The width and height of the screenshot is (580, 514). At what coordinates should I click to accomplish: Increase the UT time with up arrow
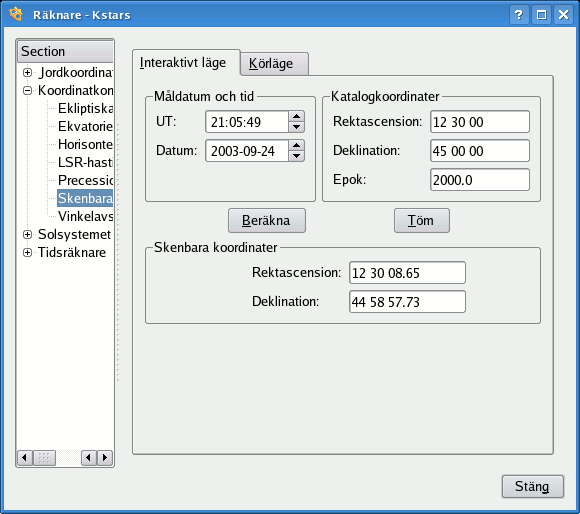(296, 116)
